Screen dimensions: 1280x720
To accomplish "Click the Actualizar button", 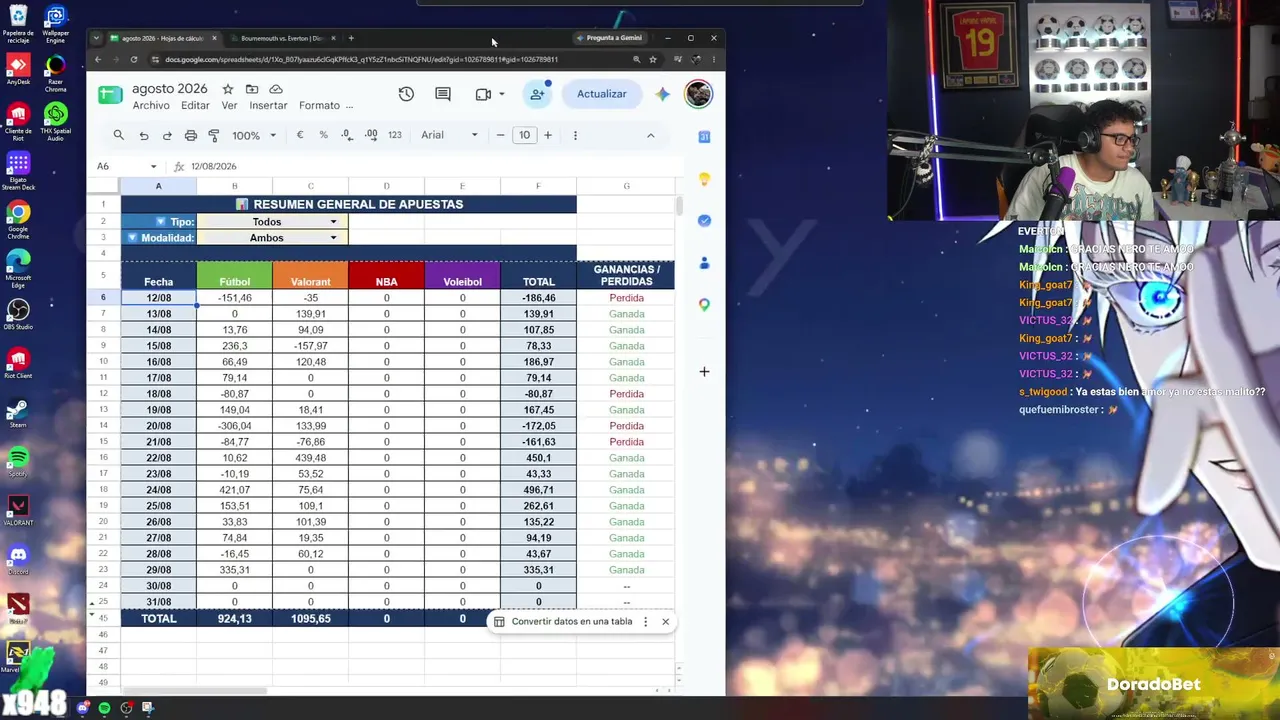I will click(602, 94).
